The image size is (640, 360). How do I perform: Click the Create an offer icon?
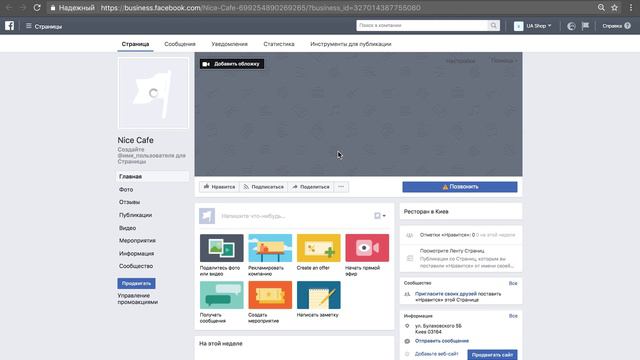[318, 248]
